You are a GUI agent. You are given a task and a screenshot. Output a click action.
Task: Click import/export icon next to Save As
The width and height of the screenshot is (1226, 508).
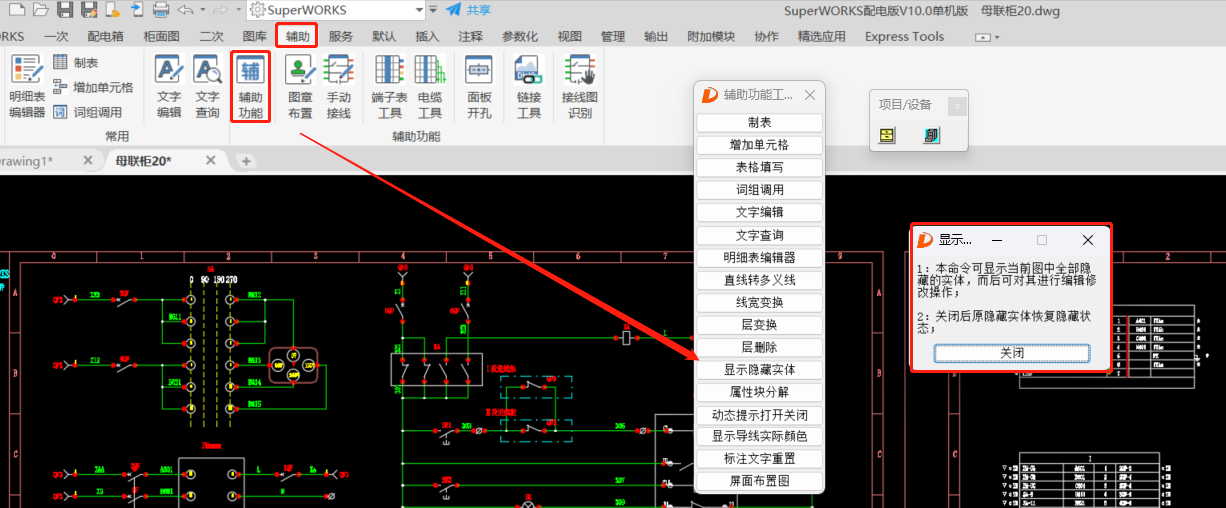[x=112, y=10]
